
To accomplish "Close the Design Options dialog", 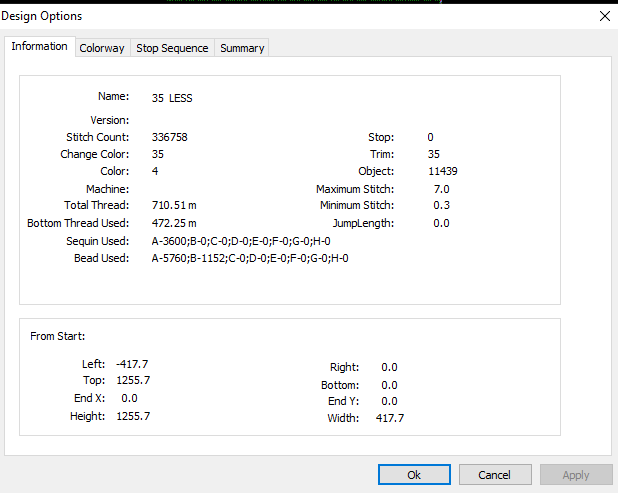I will 605,16.
